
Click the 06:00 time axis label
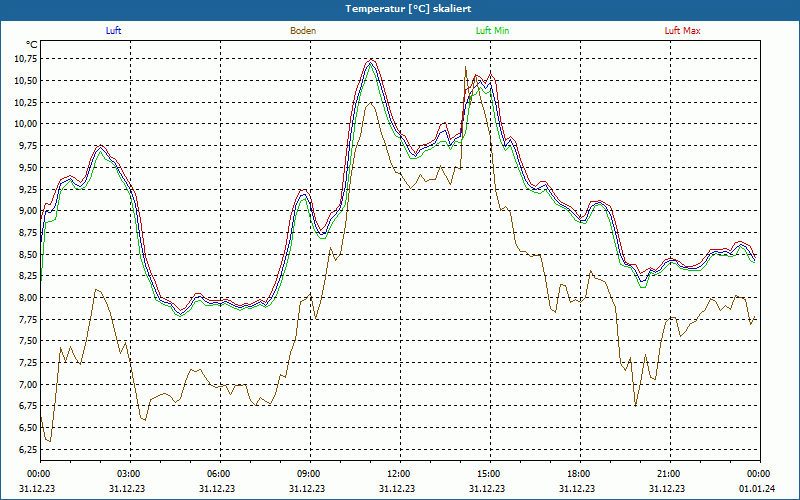tap(219, 474)
